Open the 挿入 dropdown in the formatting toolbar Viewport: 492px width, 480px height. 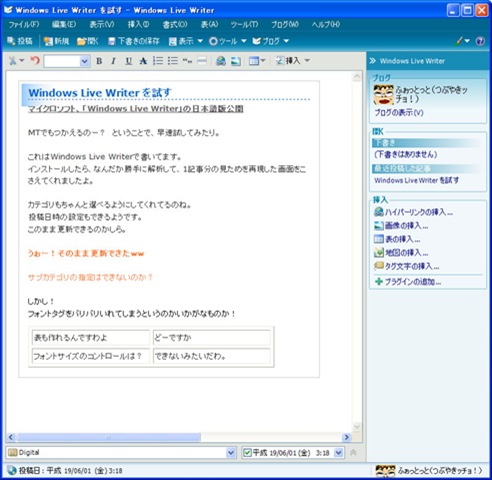pos(293,61)
